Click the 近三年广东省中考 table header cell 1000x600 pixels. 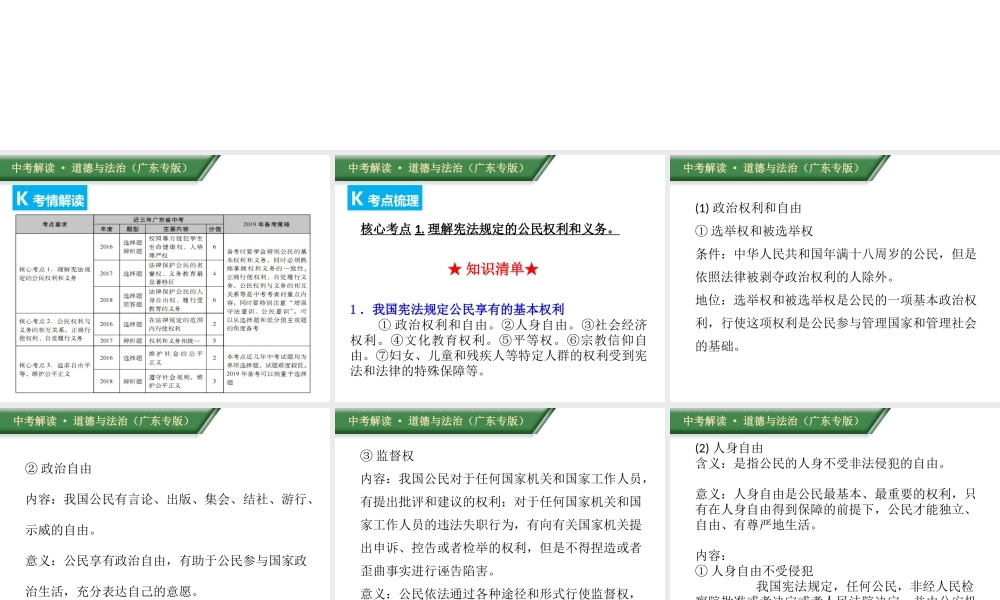[x=158, y=220]
